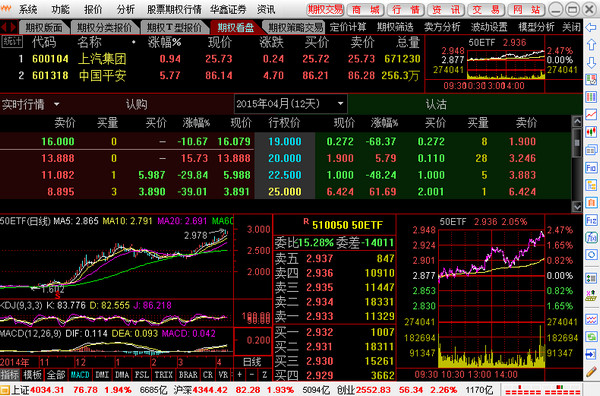Screen dimensions: 600x396
Task: Click the up arrow icon in right sidebar
Action: pyautogui.click(x=591, y=45)
